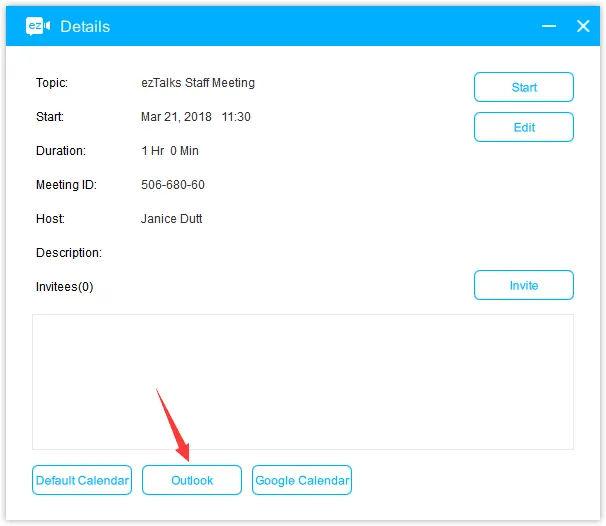The width and height of the screenshot is (606, 526).
Task: Click the Meeting ID label
Action: 66,185
